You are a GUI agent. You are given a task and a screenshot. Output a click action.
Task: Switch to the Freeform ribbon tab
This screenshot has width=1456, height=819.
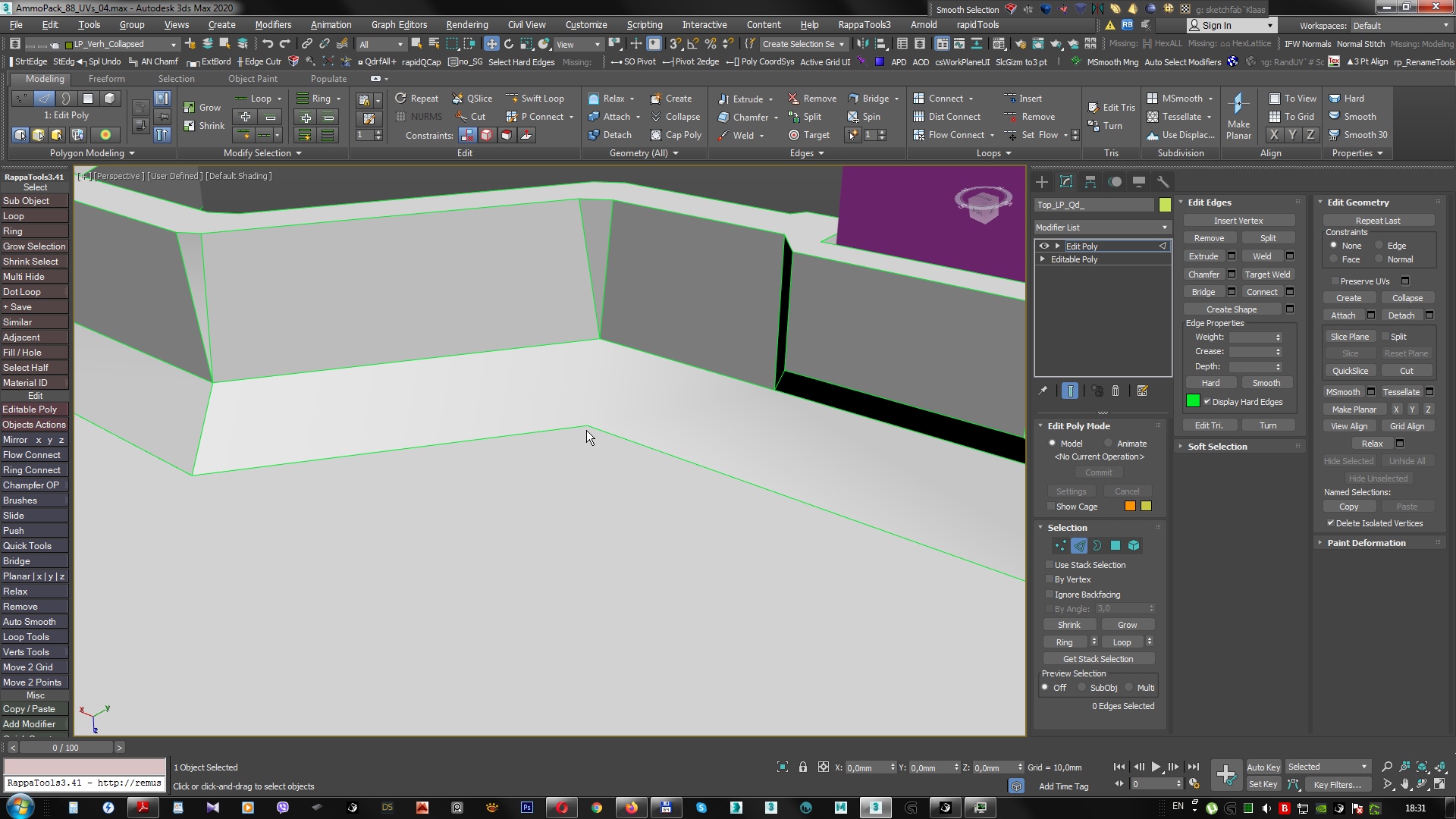coord(106,79)
